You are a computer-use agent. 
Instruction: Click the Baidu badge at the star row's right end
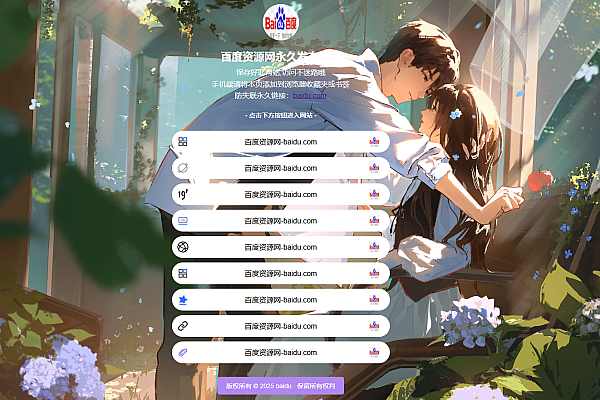pos(375,299)
